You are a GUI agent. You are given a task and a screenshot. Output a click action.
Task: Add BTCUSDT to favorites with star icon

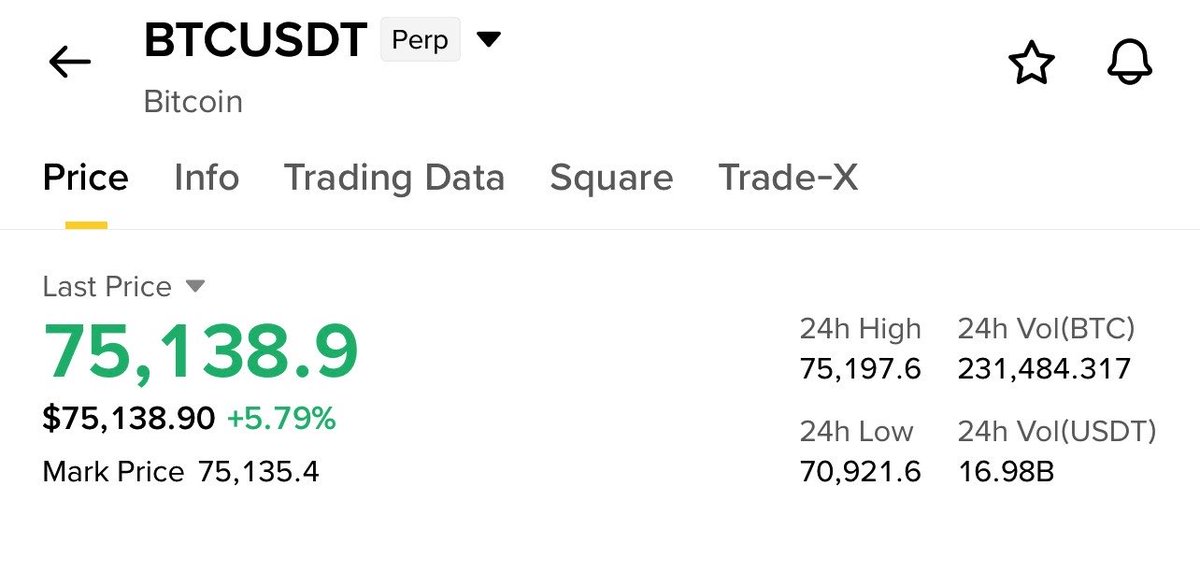[x=1031, y=64]
